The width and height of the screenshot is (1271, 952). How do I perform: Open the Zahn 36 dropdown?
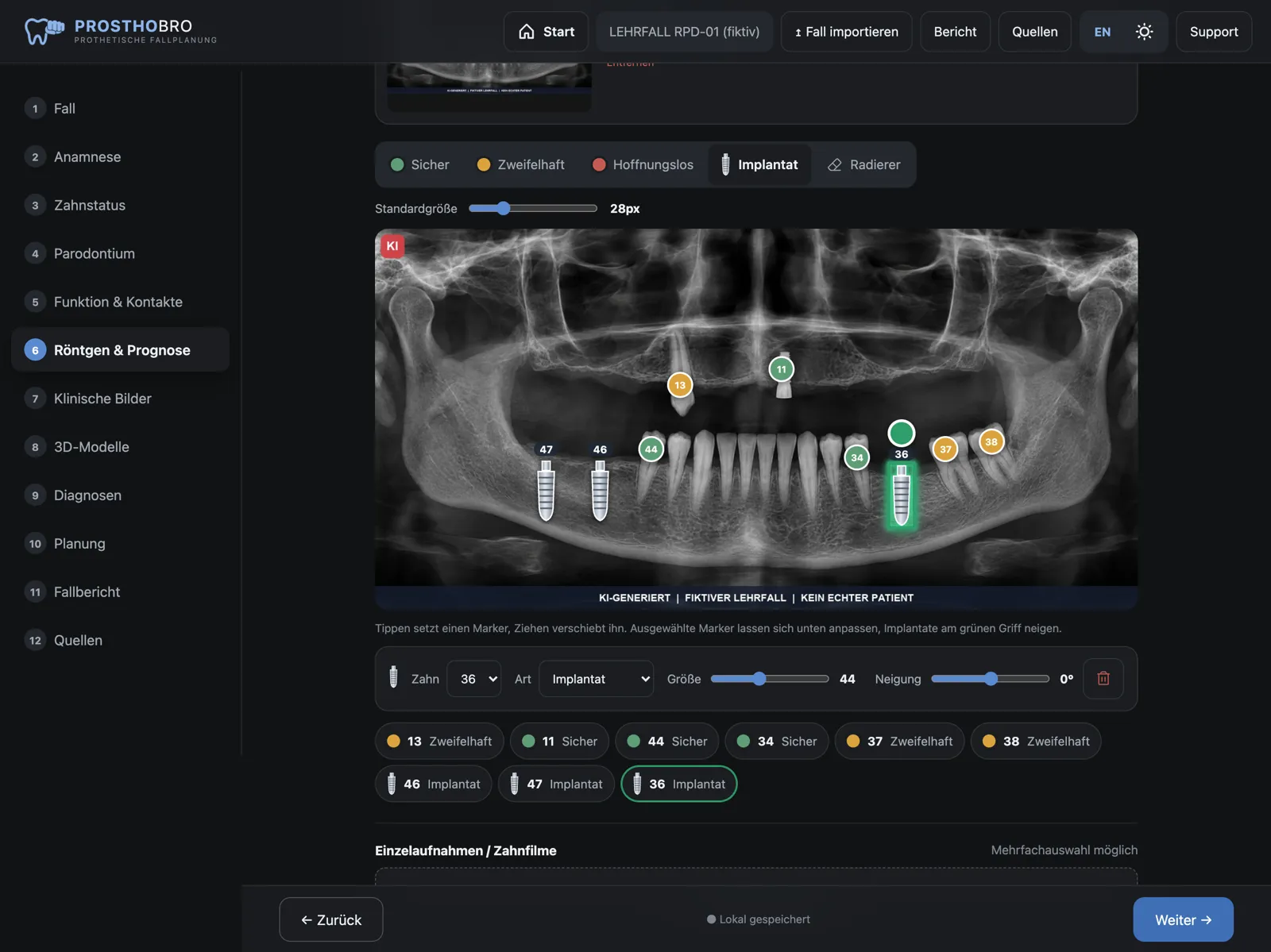[x=474, y=679]
